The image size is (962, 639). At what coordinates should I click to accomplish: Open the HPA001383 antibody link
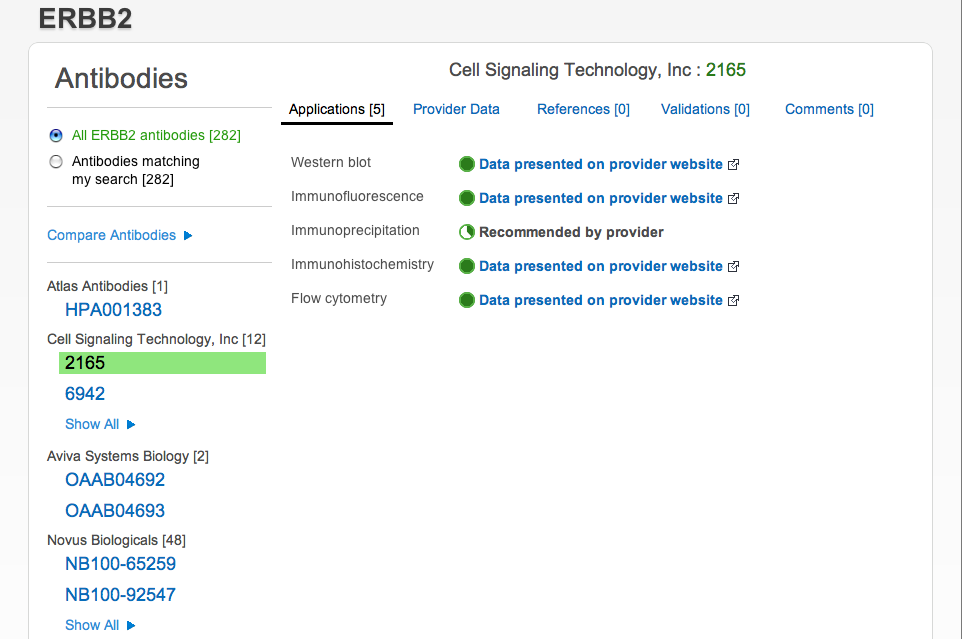113,310
